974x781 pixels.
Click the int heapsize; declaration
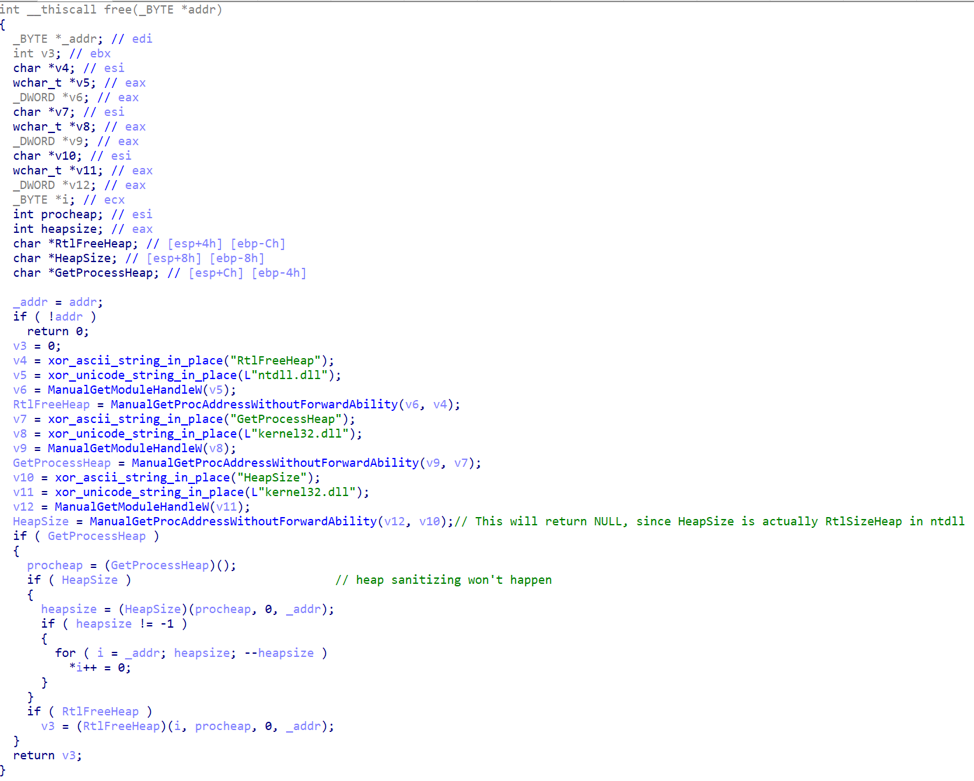[x=58, y=229]
